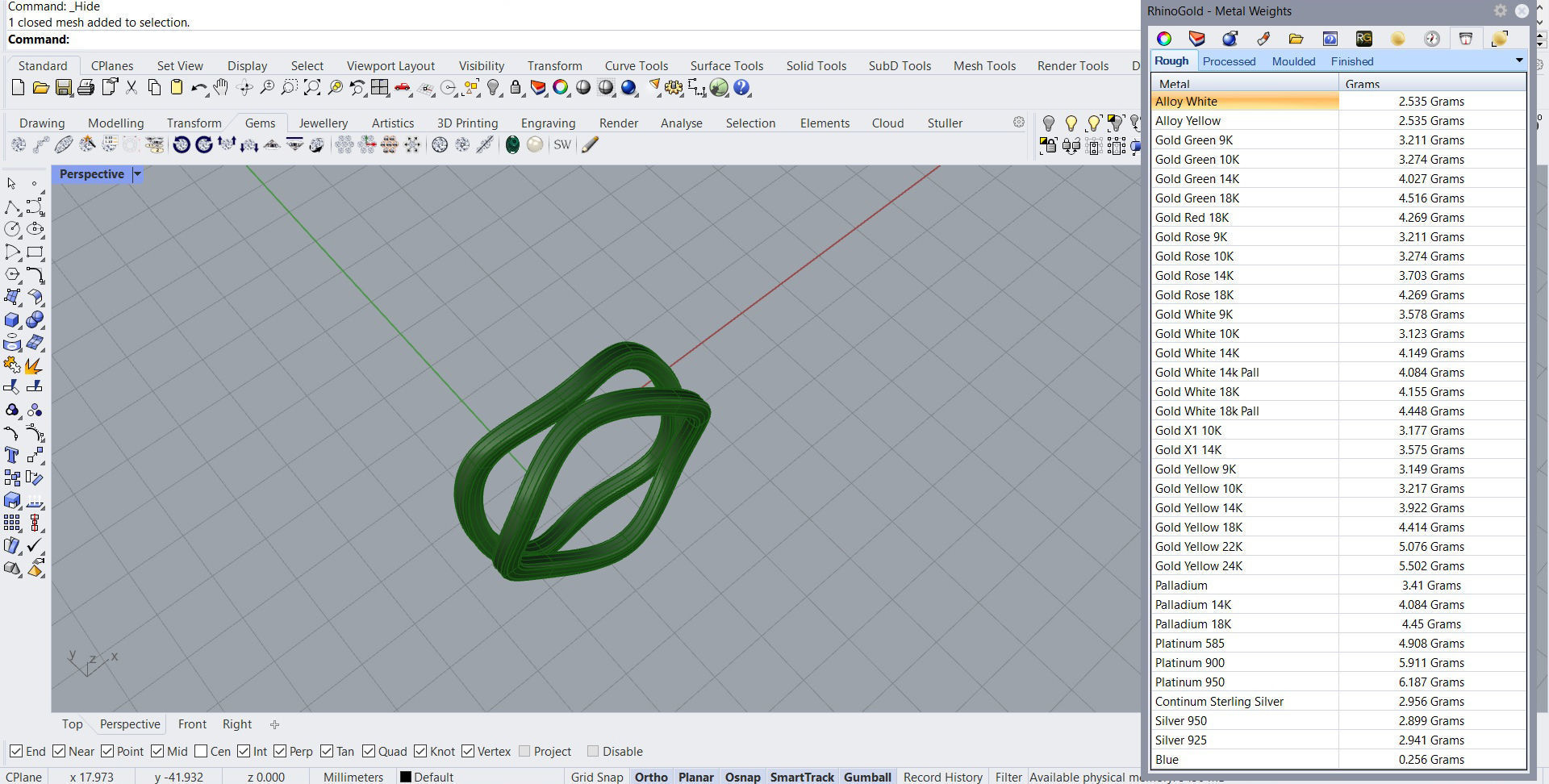Click the New file icon
This screenshot has height=784, width=1549.
click(18, 88)
